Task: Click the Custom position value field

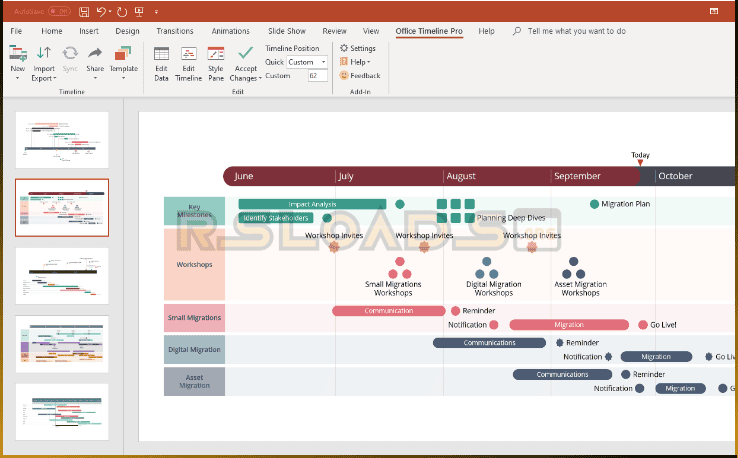Action: pyautogui.click(x=317, y=75)
